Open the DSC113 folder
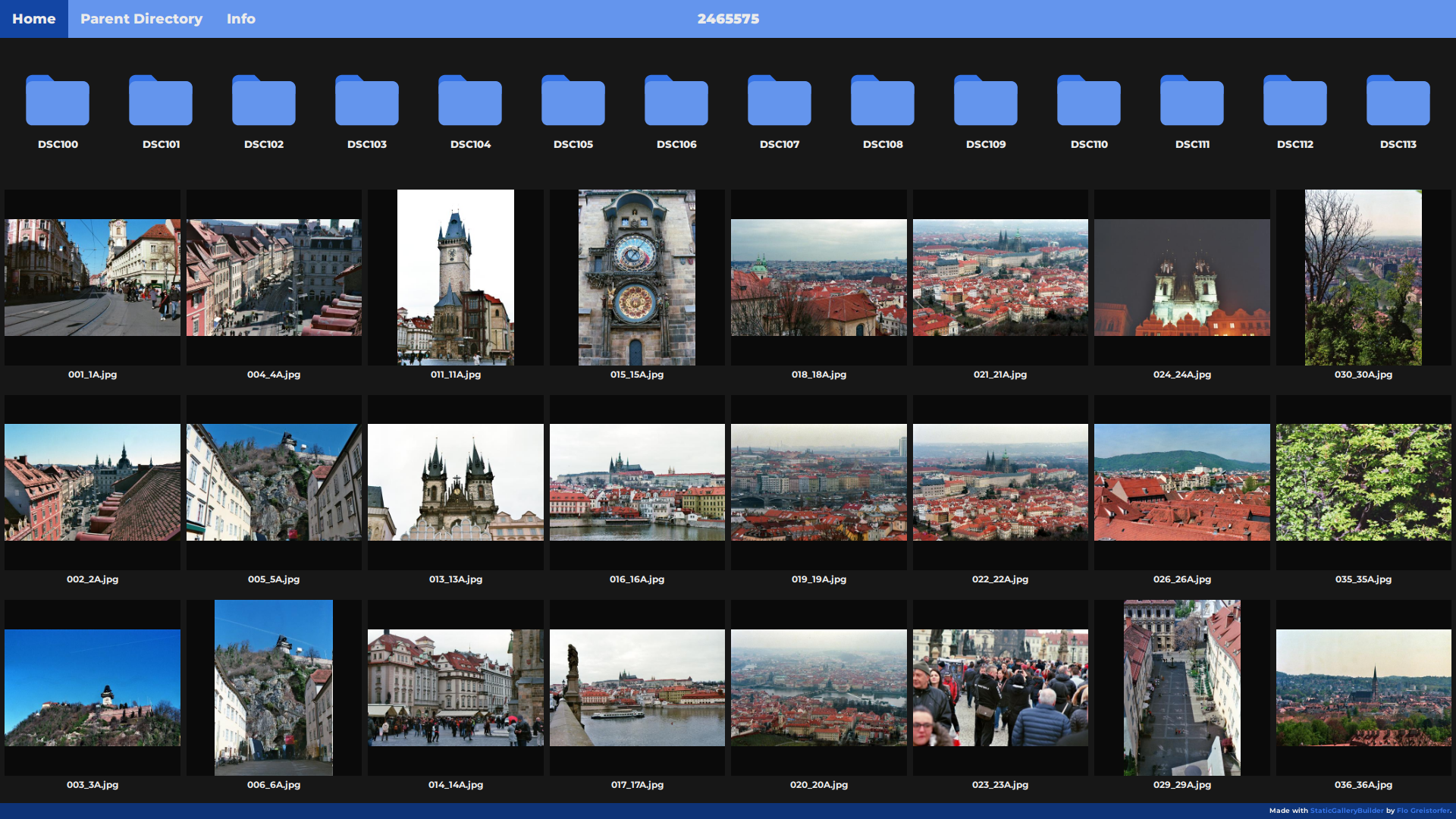This screenshot has height=819, width=1456. [x=1398, y=100]
